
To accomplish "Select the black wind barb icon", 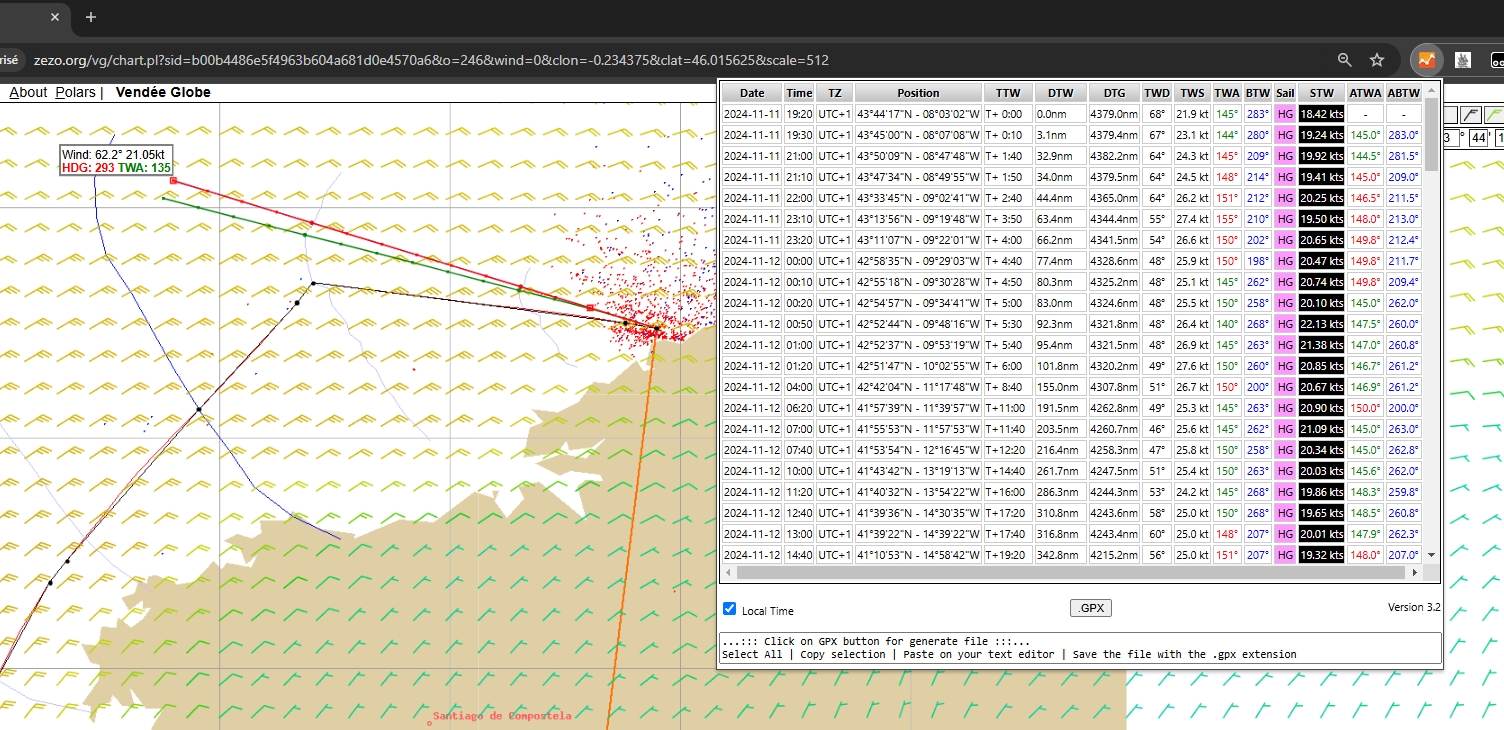I will tap(1471, 115).
